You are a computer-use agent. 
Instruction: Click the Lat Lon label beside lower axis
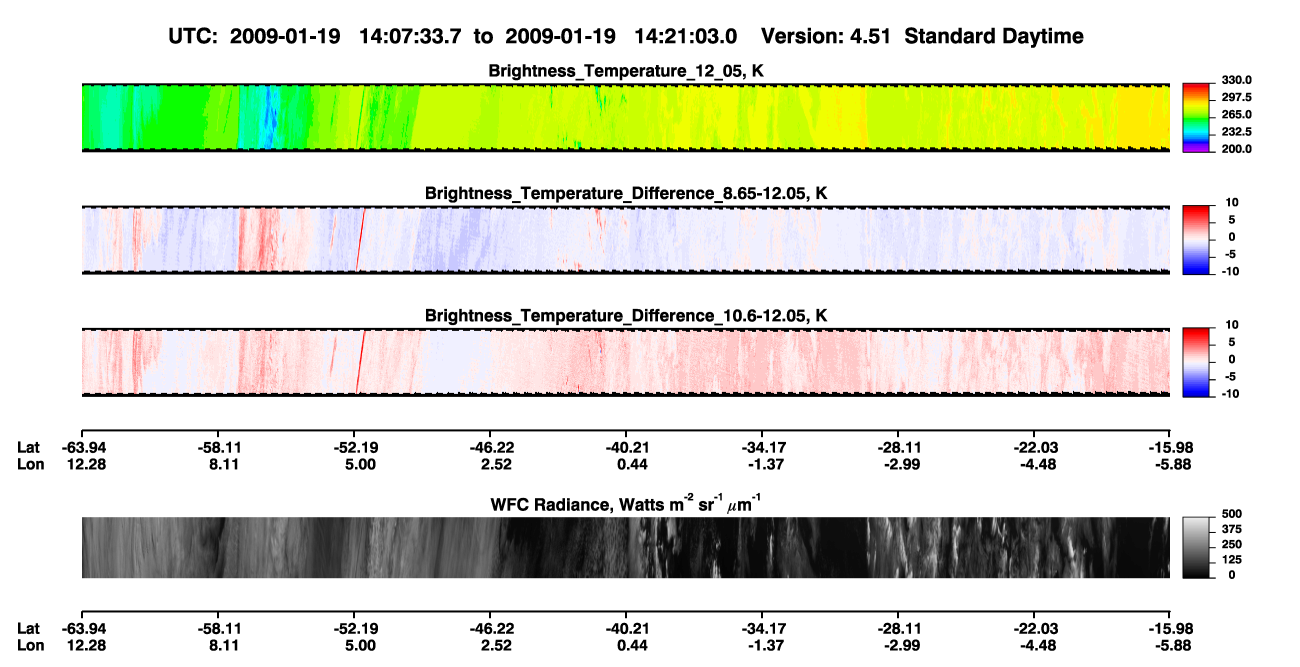tap(30, 636)
